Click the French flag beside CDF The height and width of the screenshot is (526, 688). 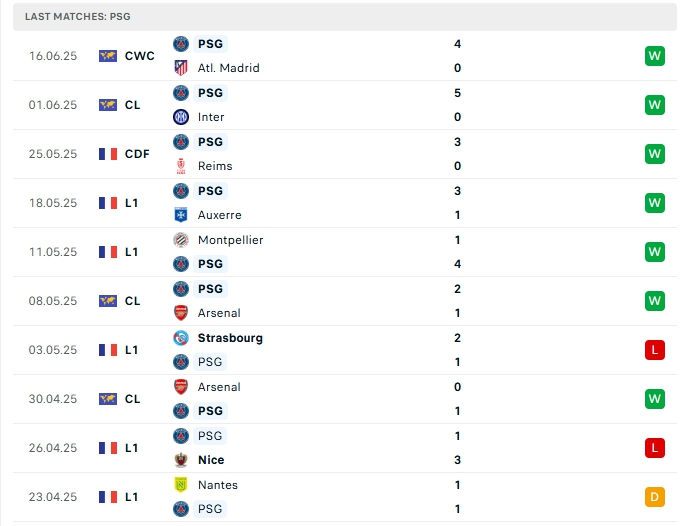(x=108, y=154)
